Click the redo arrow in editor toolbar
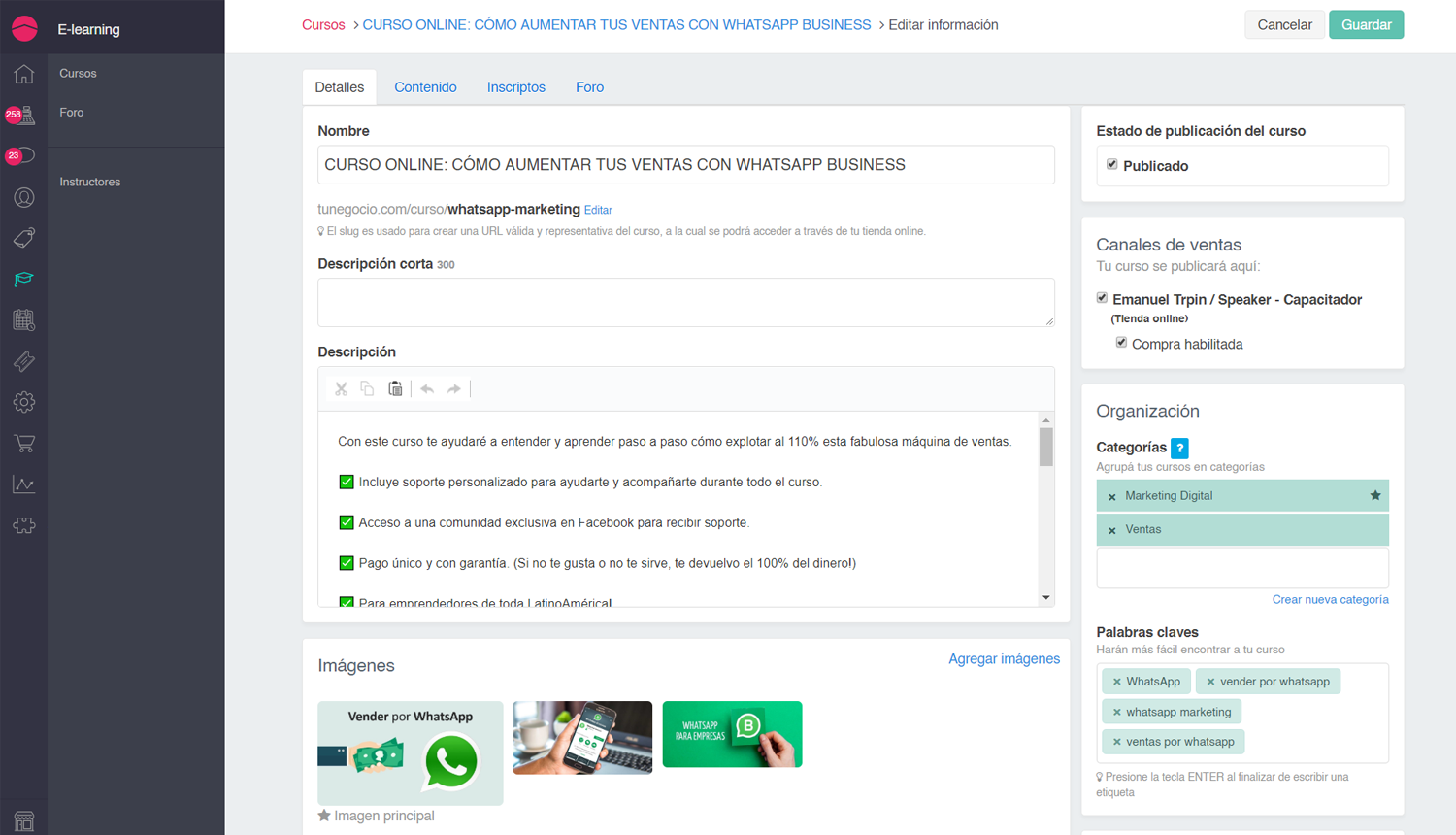 [453, 389]
